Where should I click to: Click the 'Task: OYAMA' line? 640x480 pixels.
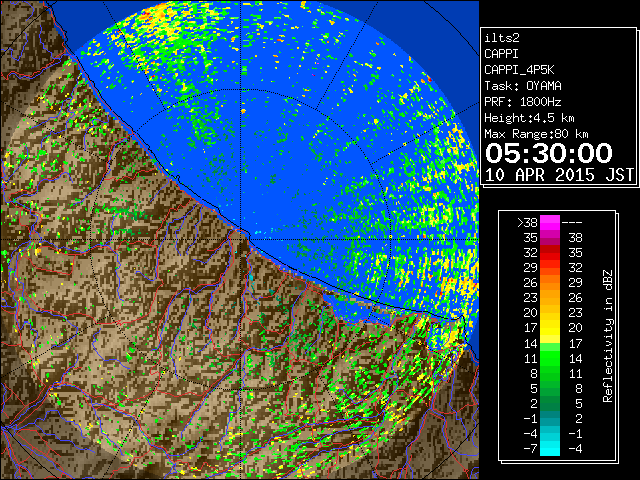(523, 86)
